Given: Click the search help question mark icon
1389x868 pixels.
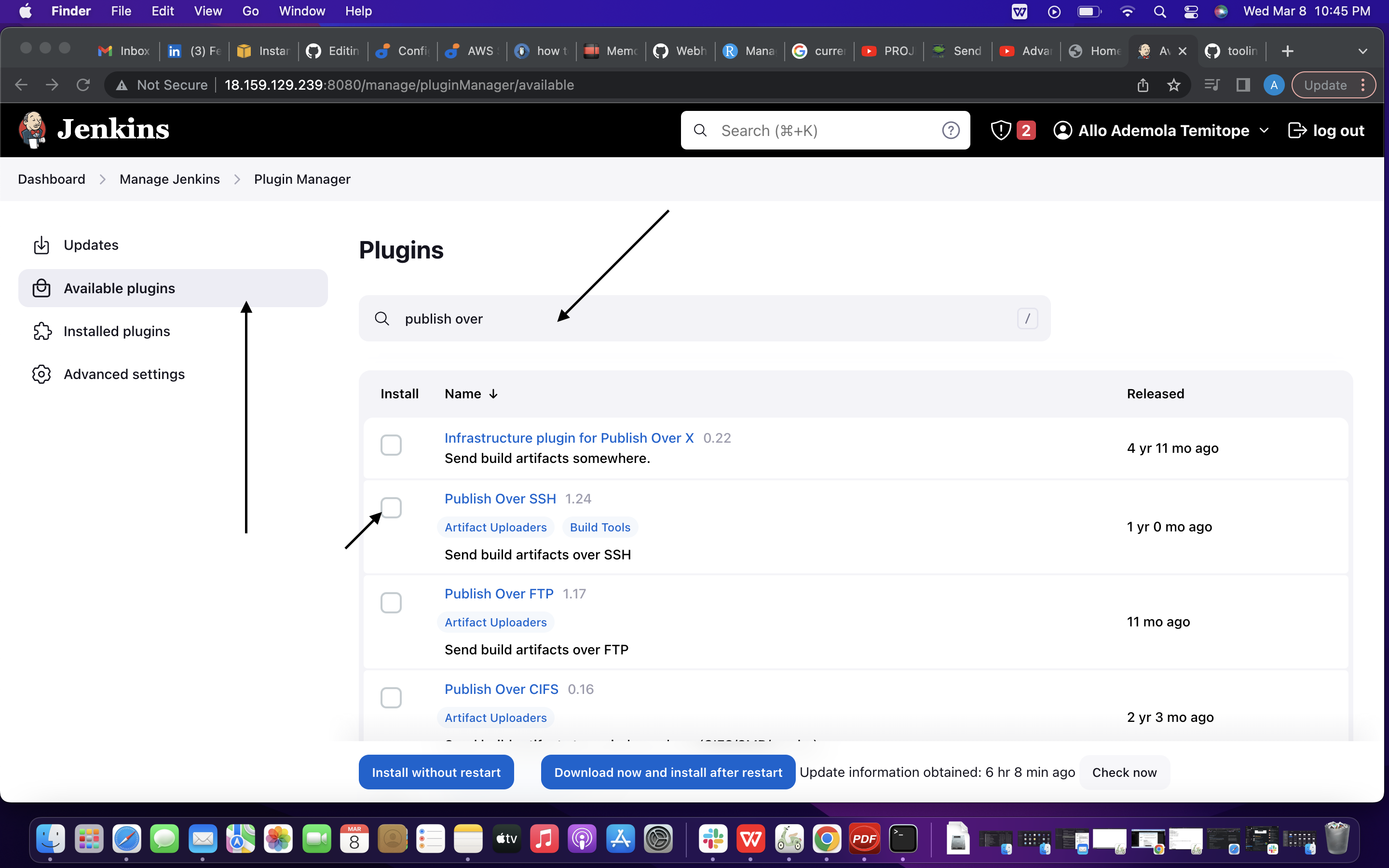Looking at the screenshot, I should [951, 130].
